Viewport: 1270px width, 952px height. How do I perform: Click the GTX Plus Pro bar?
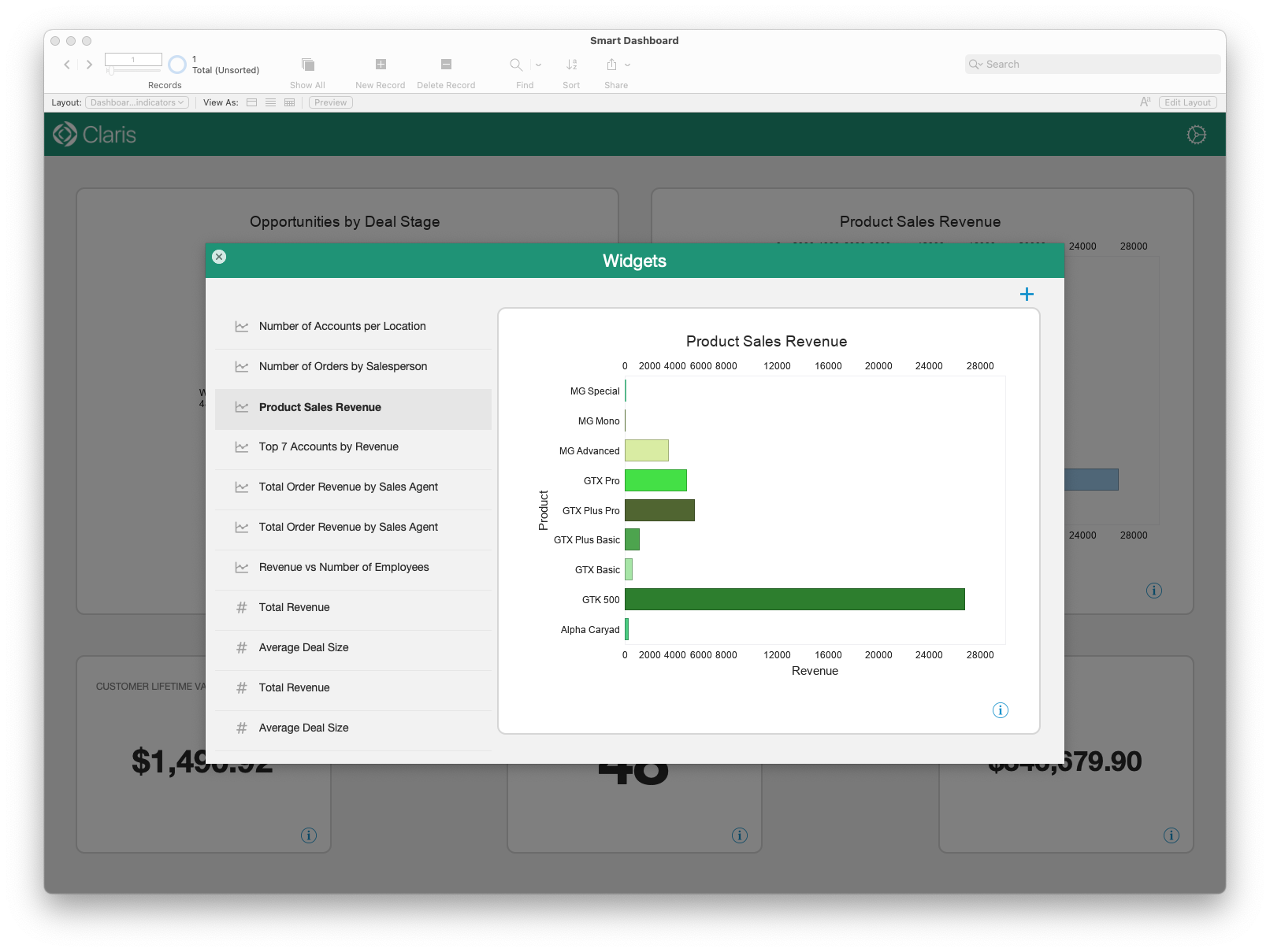click(659, 510)
